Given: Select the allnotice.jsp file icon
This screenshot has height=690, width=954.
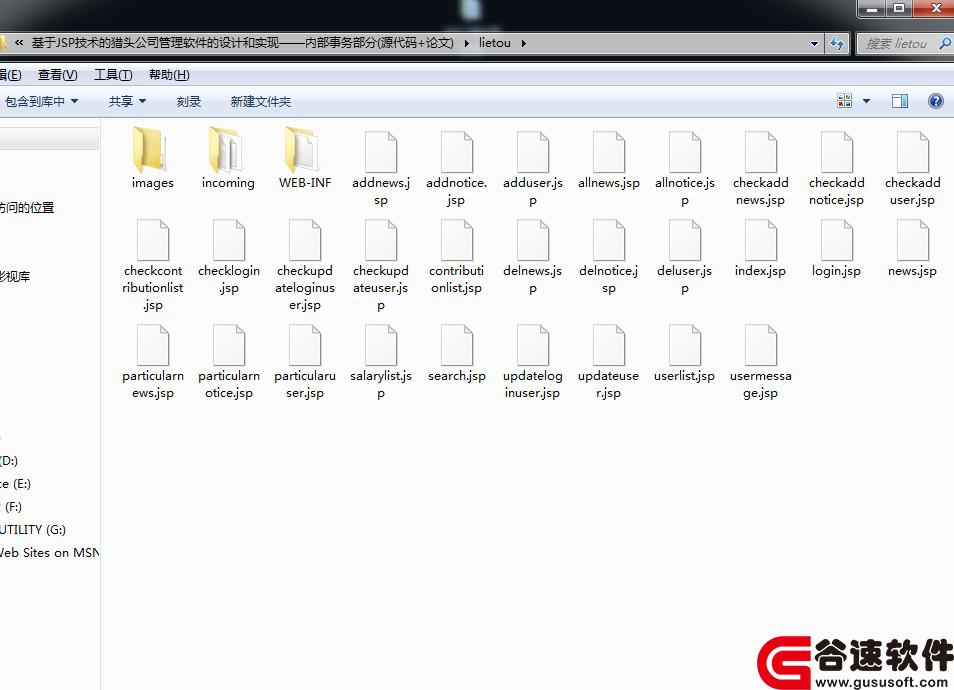Looking at the screenshot, I should (x=685, y=152).
